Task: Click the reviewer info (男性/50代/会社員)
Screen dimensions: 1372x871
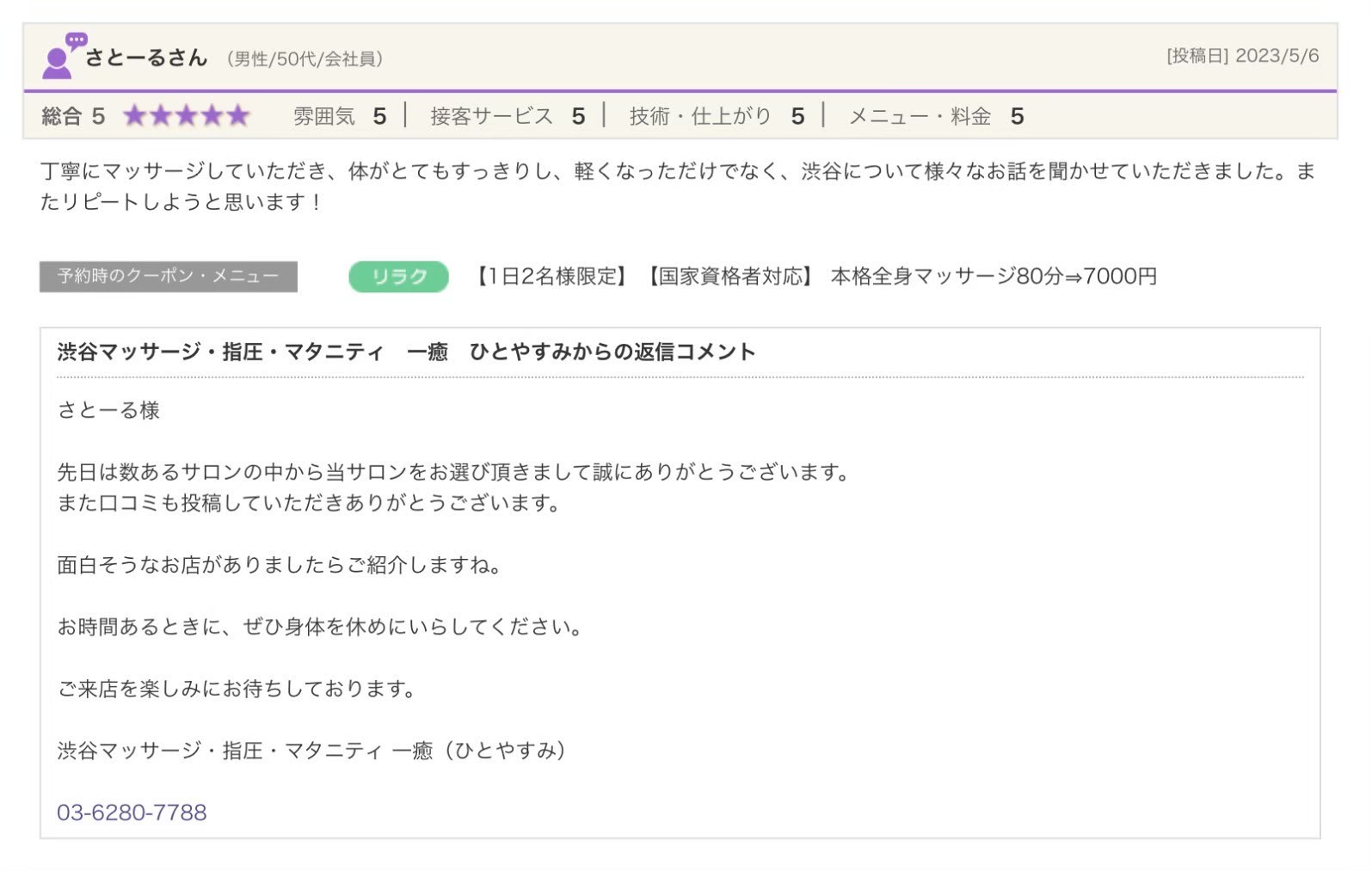Action: (x=305, y=59)
